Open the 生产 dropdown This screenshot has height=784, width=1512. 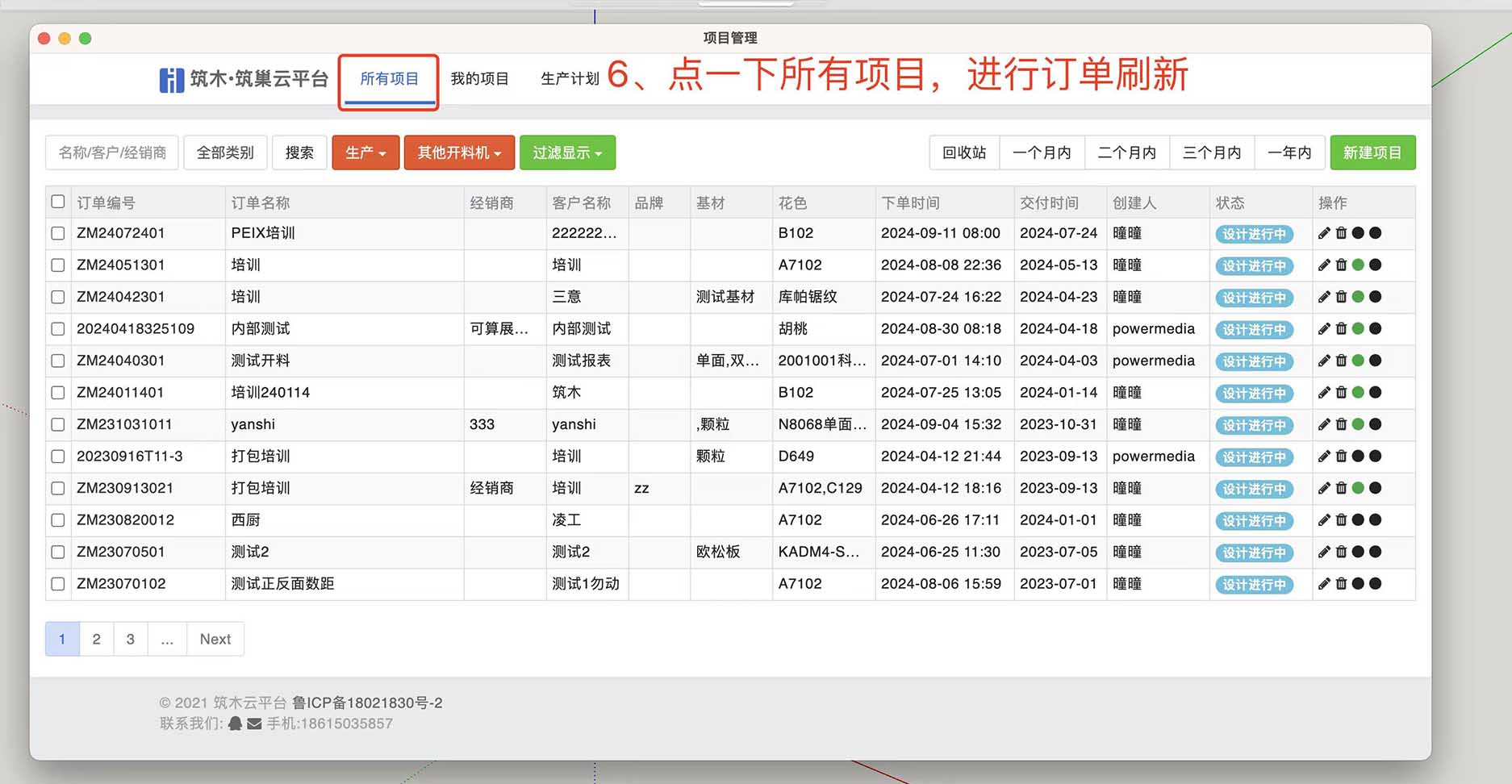click(x=365, y=152)
